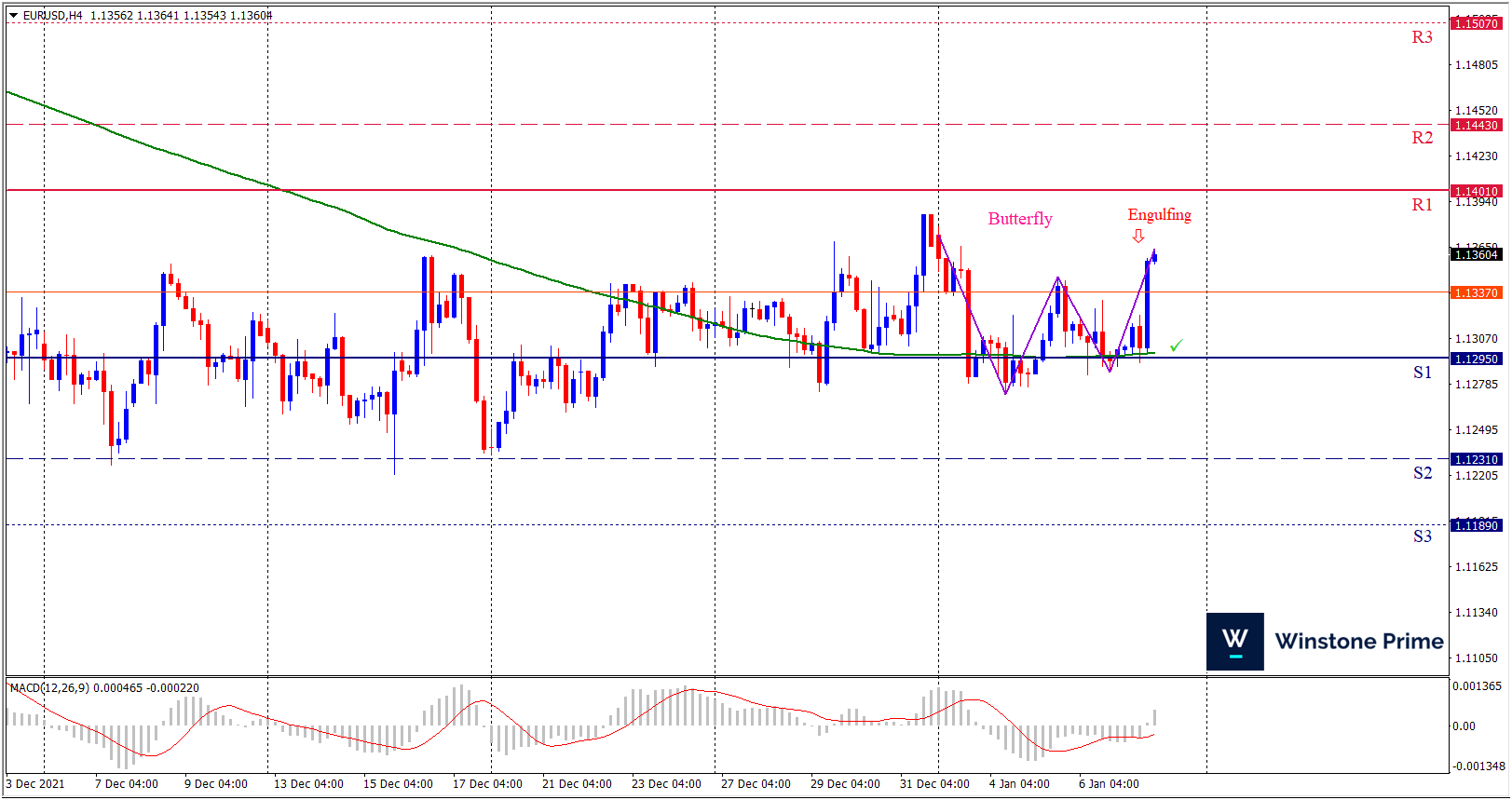Select the S1 support label
This screenshot has width=1512, height=800.
click(x=1422, y=373)
